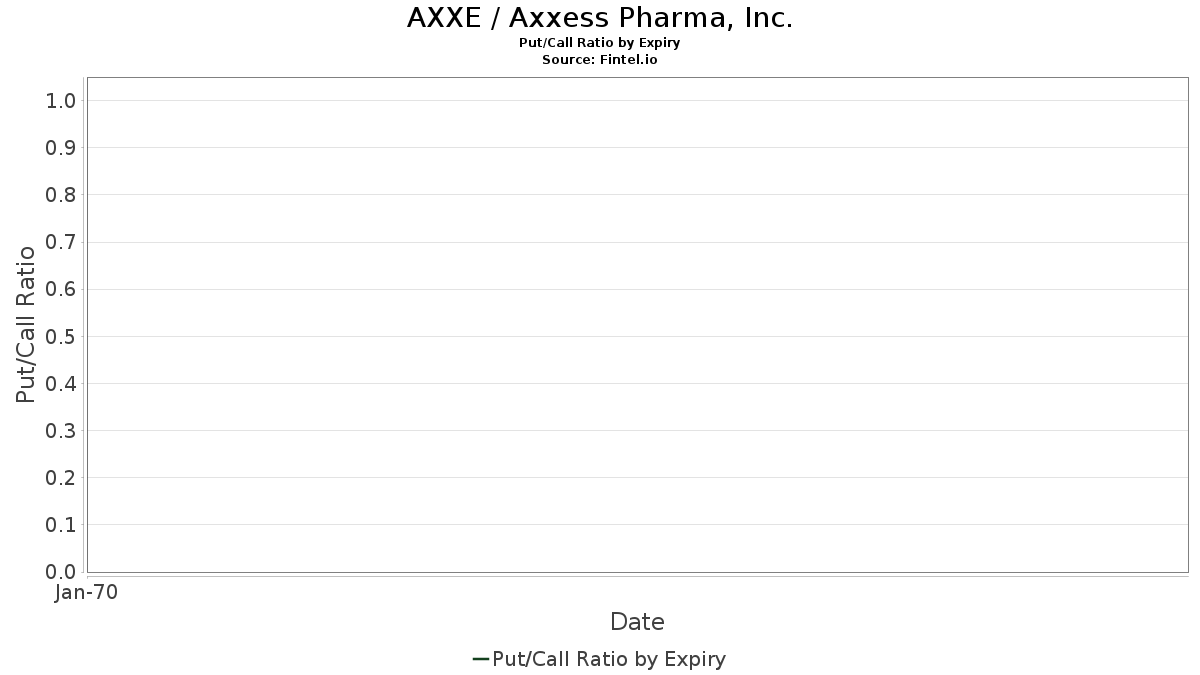Screen dimensions: 1200x675
Task: Click the Jan-70 x-axis tick label
Action: click(86, 593)
